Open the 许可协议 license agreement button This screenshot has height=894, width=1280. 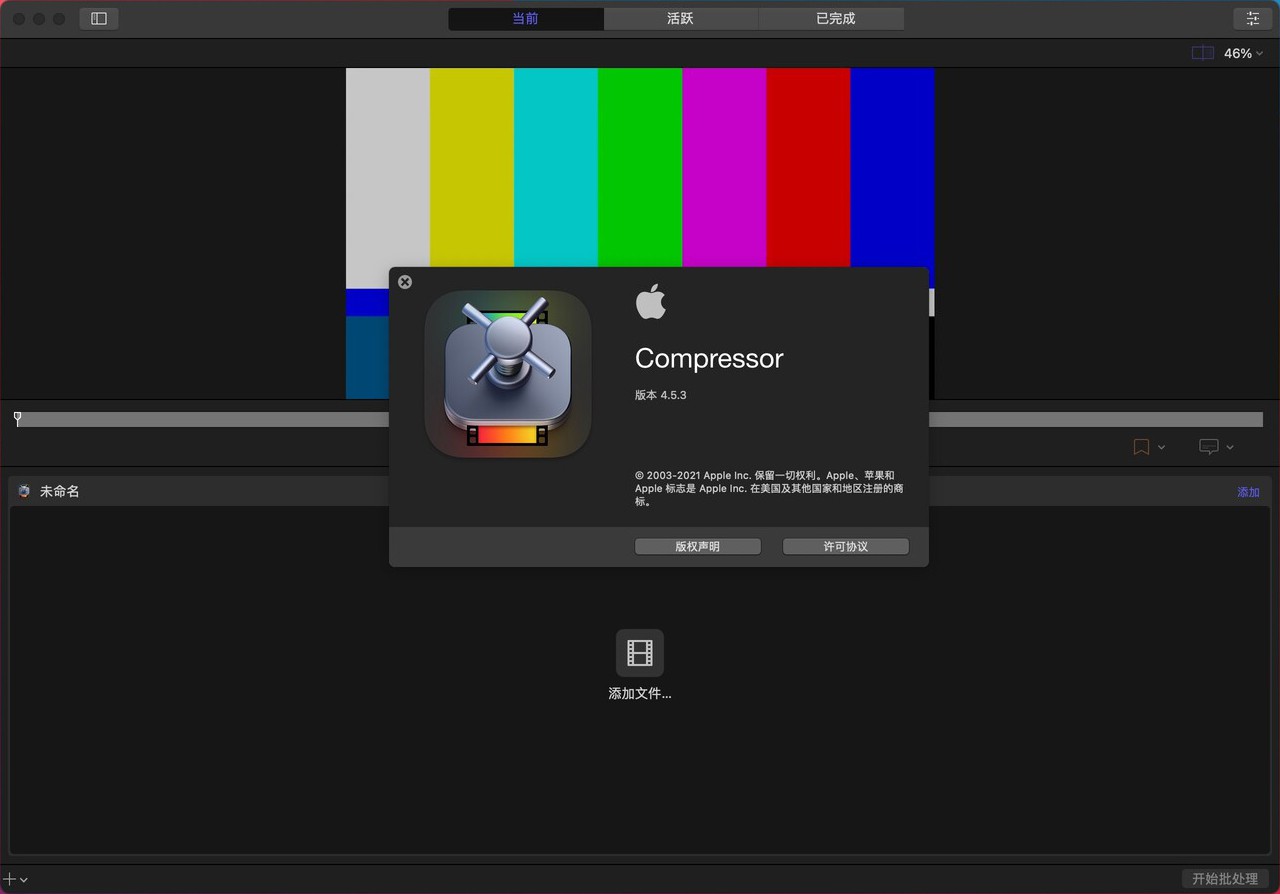[x=846, y=546]
